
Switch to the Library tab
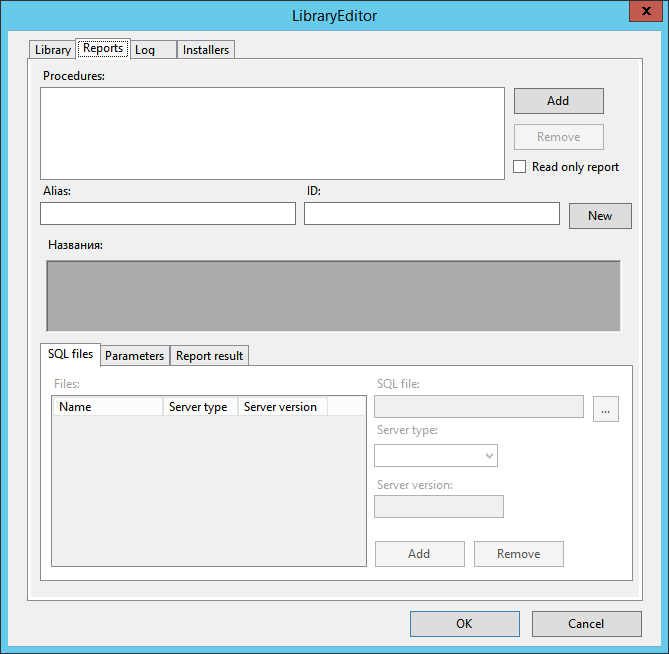click(52, 50)
